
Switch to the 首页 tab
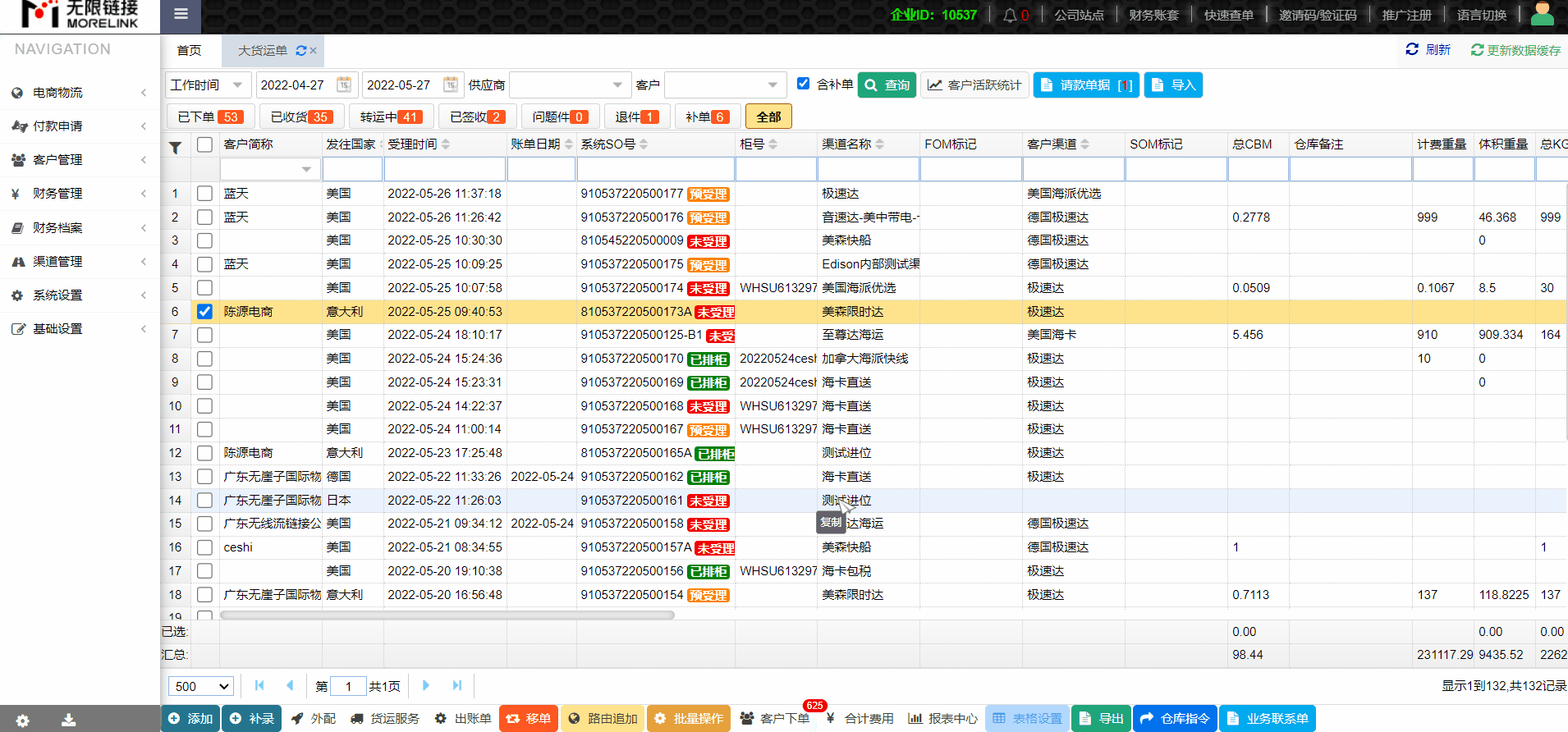(x=189, y=51)
